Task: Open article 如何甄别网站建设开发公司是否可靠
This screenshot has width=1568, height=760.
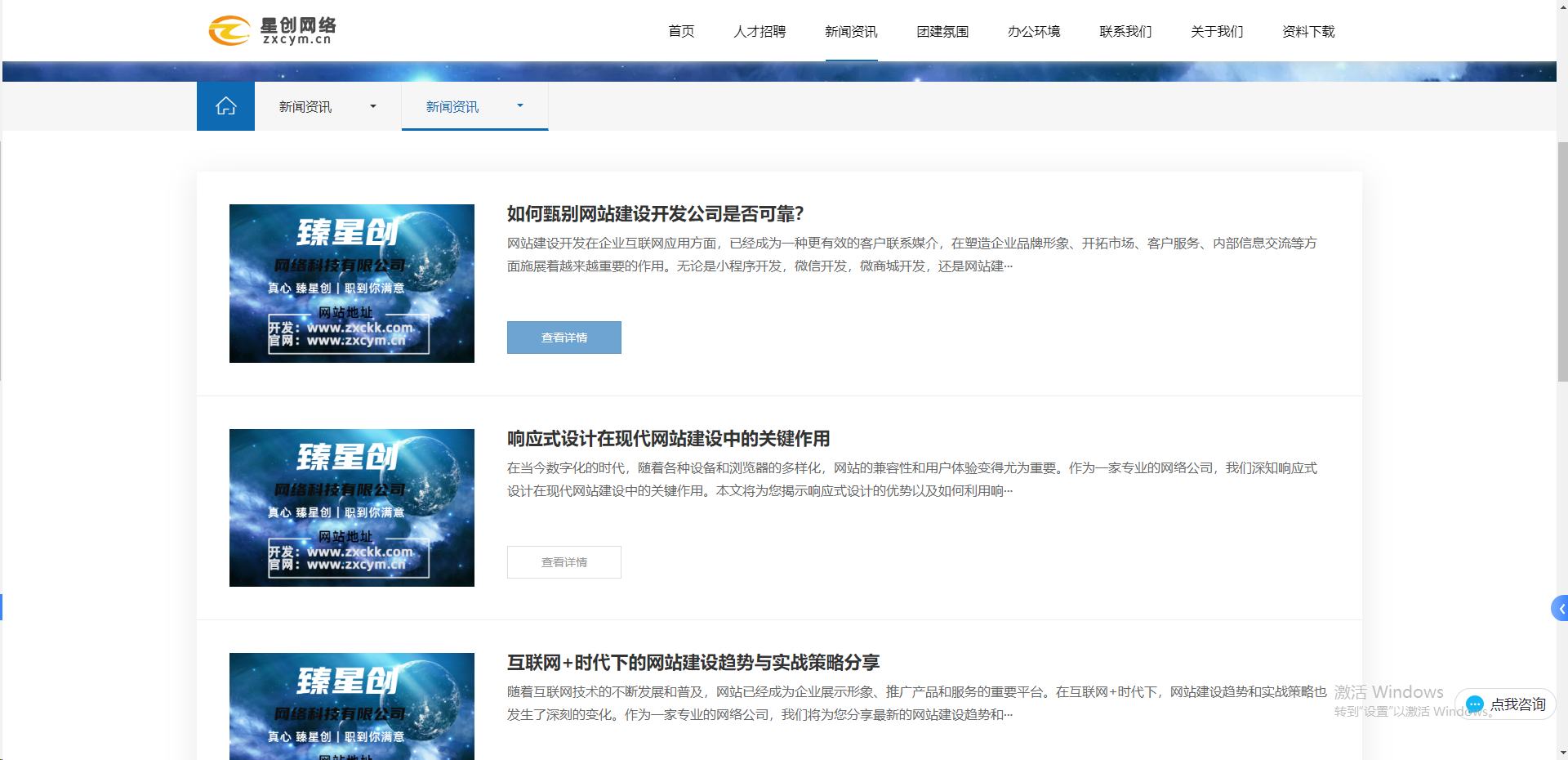Action: 655,214
